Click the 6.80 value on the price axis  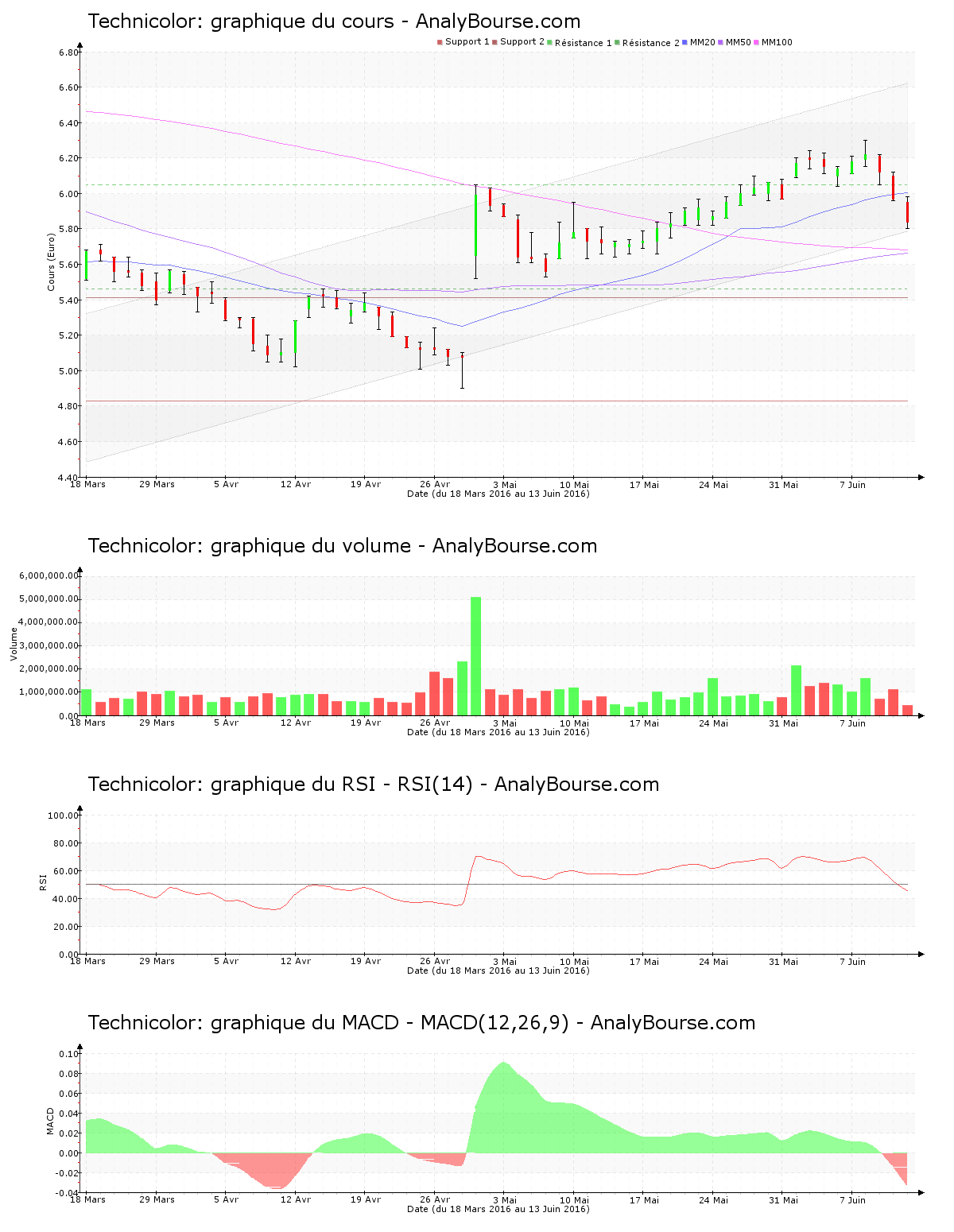click(68, 52)
